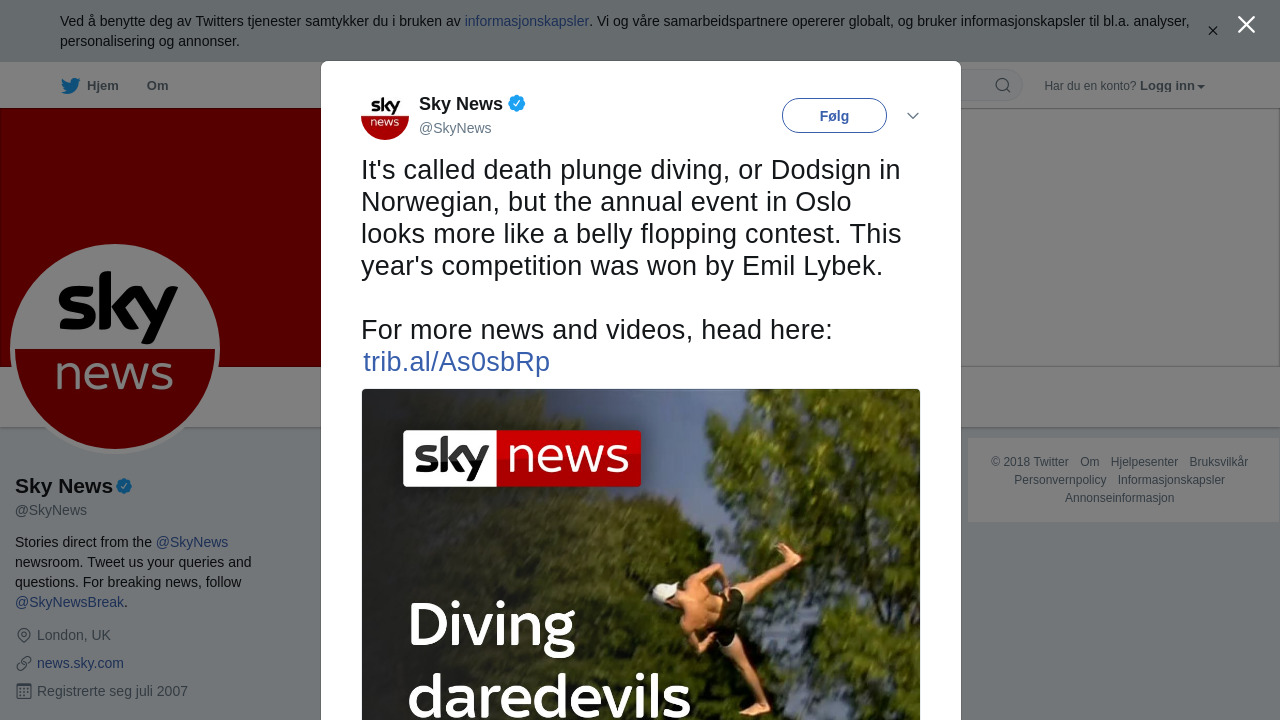Dismiss the cookie notice small X

1213,31
